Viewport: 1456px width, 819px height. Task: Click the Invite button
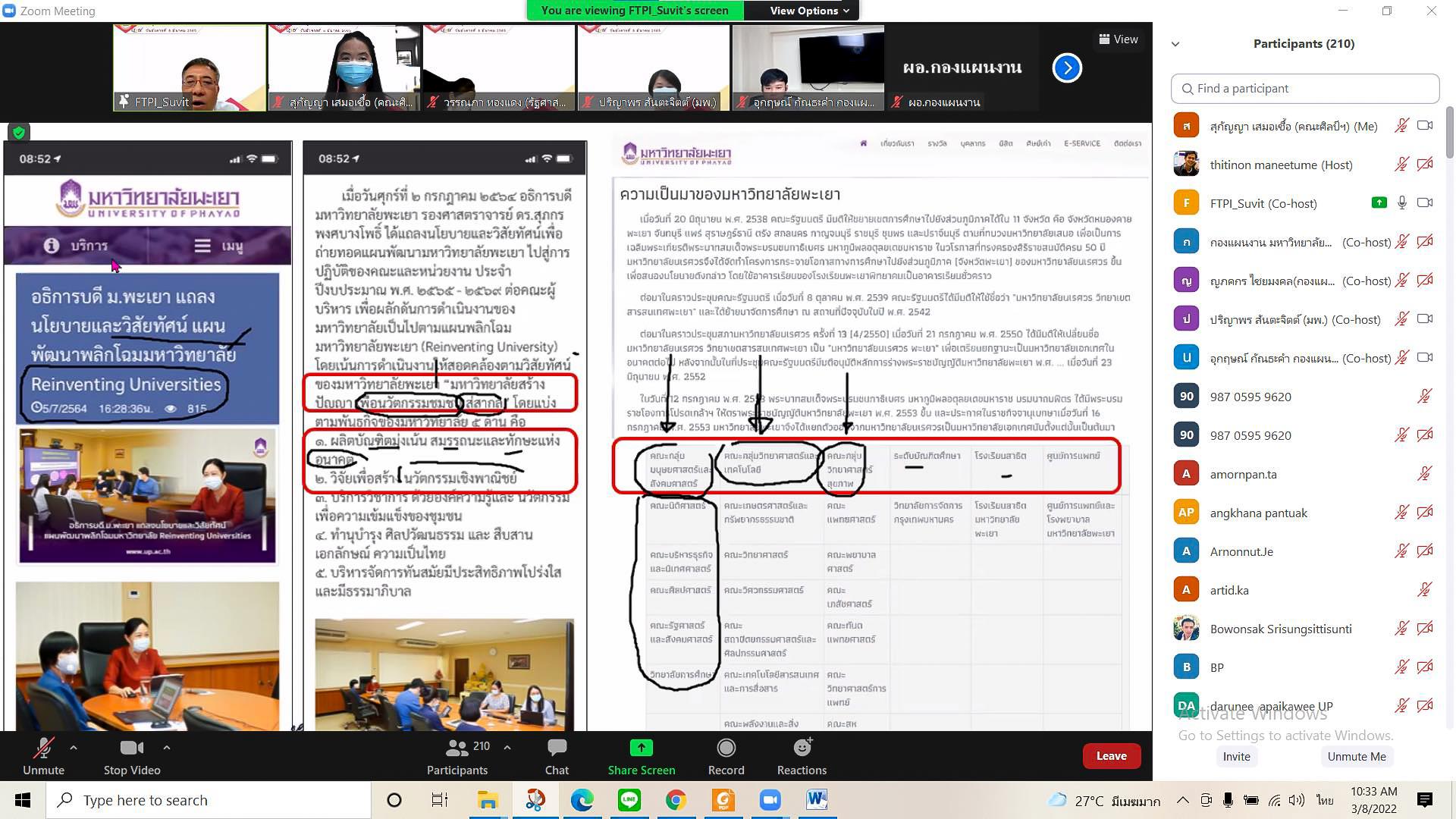pyautogui.click(x=1236, y=756)
